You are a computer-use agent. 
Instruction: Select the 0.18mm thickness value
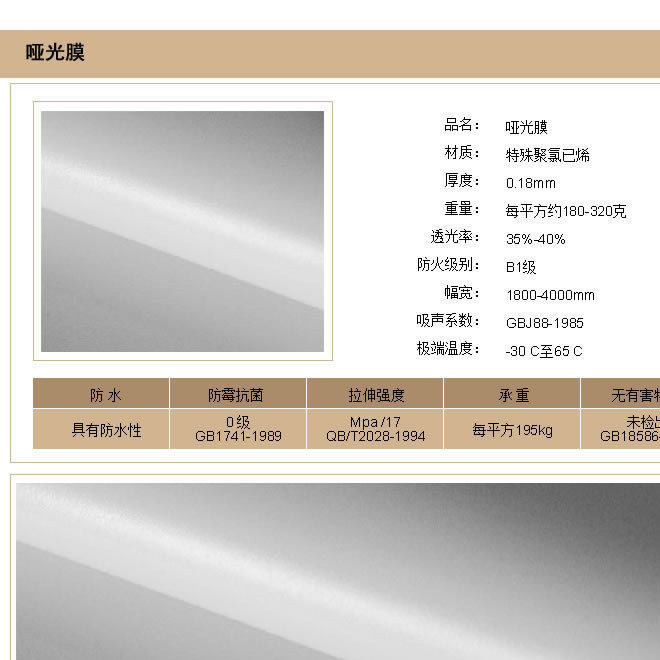[x=530, y=184]
